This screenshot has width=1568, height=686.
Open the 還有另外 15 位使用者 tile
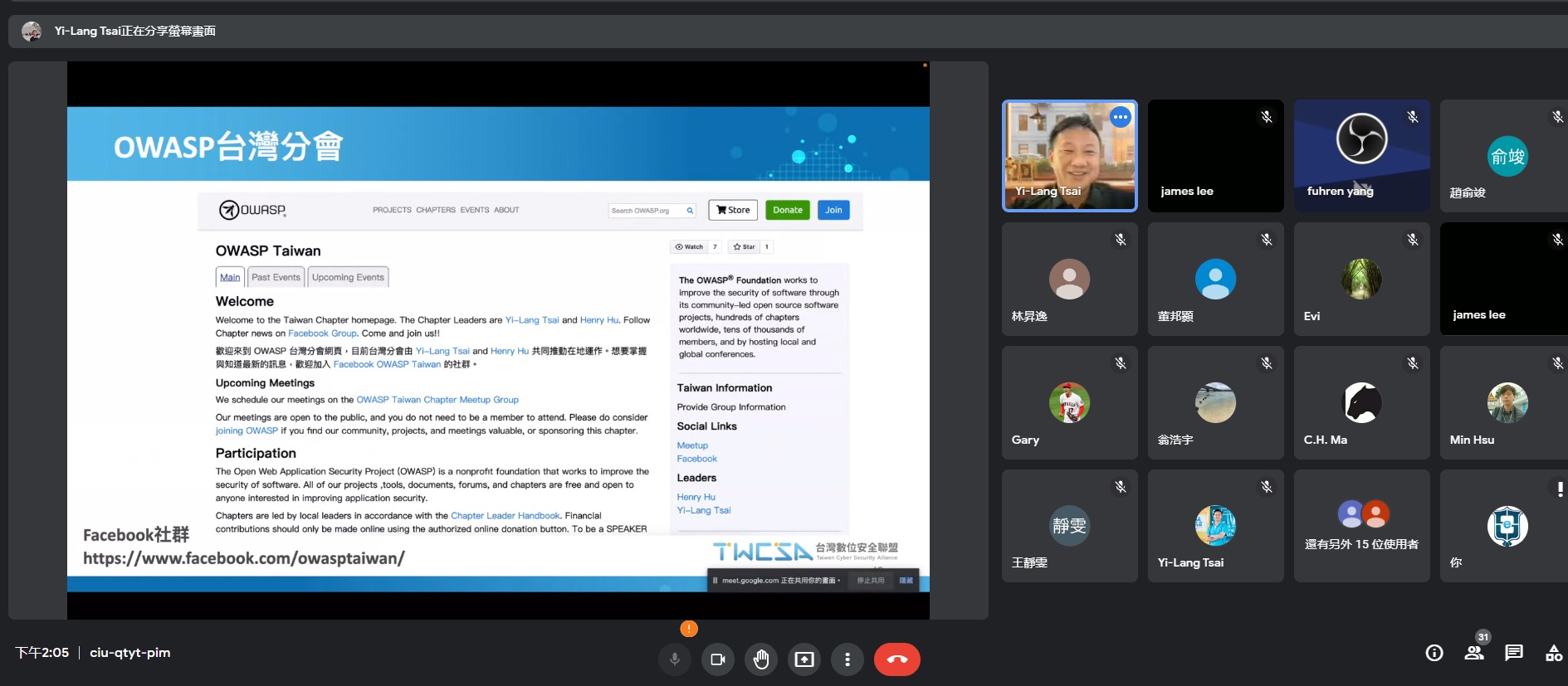tap(1362, 526)
